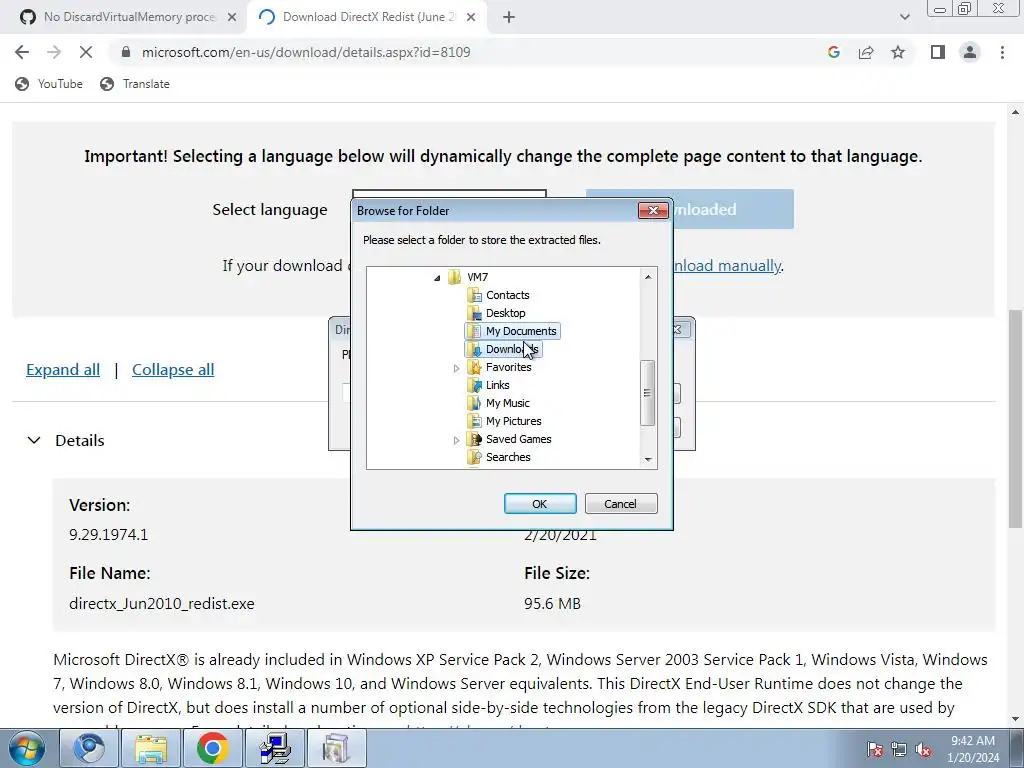
Task: Select the Searches folder
Action: pos(508,457)
